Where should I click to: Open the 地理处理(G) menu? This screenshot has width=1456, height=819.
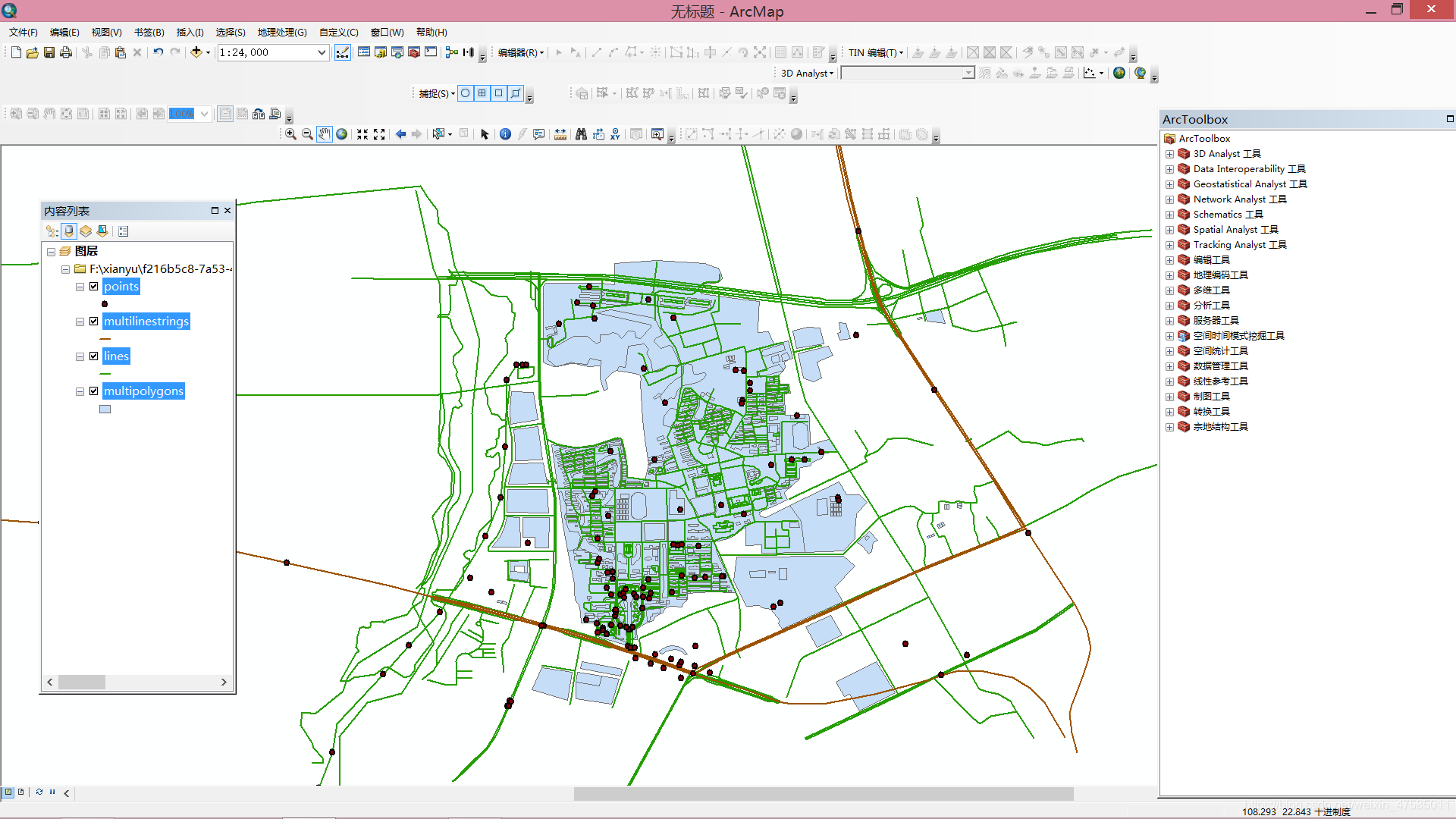[x=282, y=32]
